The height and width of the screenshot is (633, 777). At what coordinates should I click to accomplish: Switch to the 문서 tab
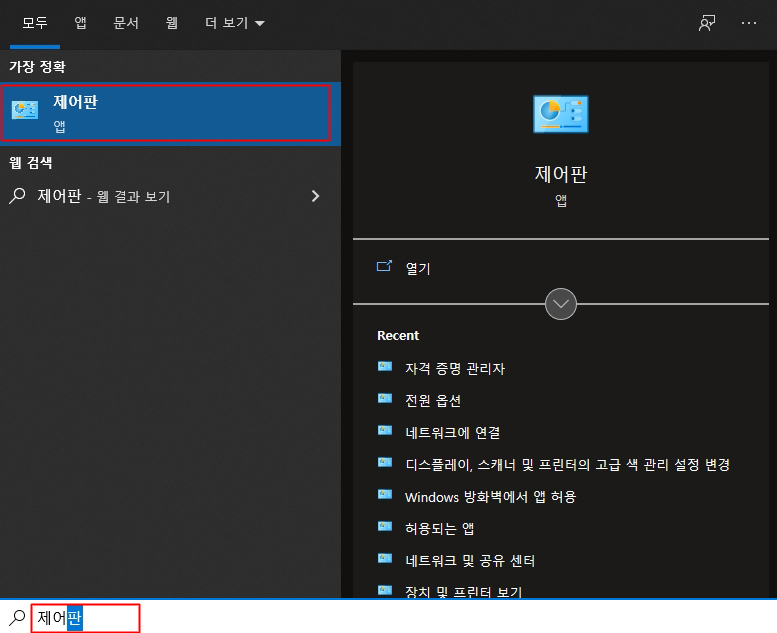[126, 23]
